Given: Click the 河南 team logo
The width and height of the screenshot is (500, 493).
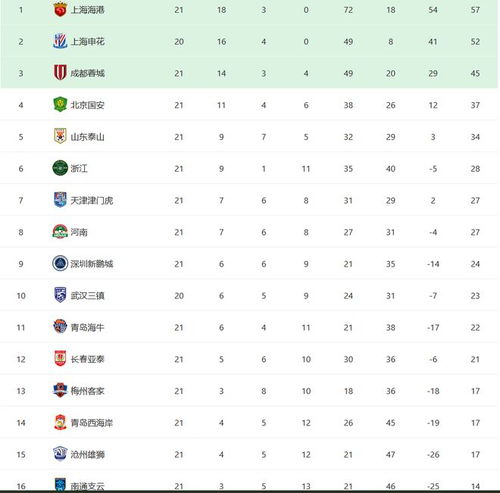Looking at the screenshot, I should [x=60, y=232].
